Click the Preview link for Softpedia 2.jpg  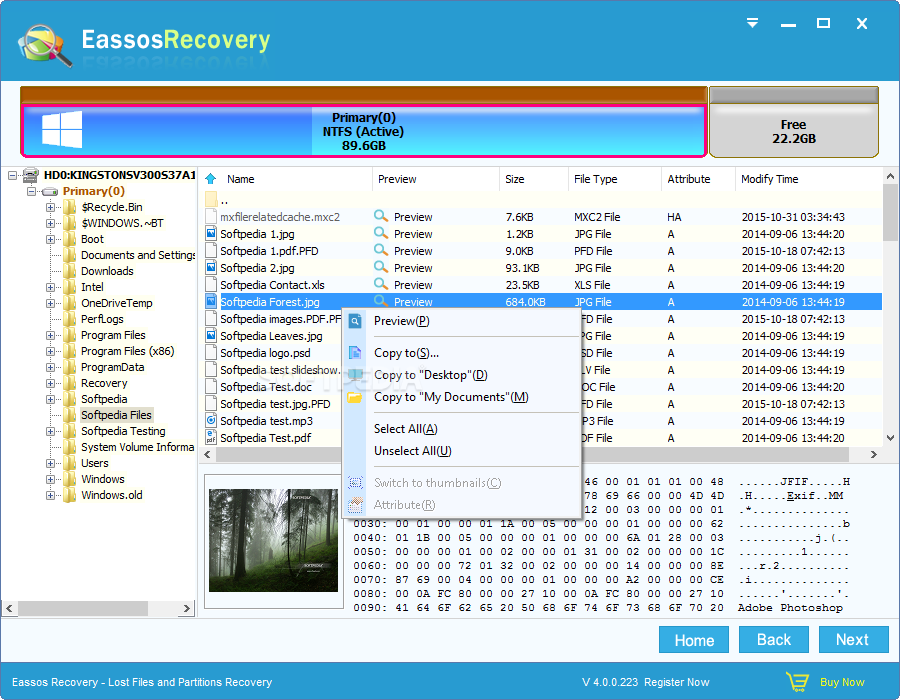pos(413,268)
